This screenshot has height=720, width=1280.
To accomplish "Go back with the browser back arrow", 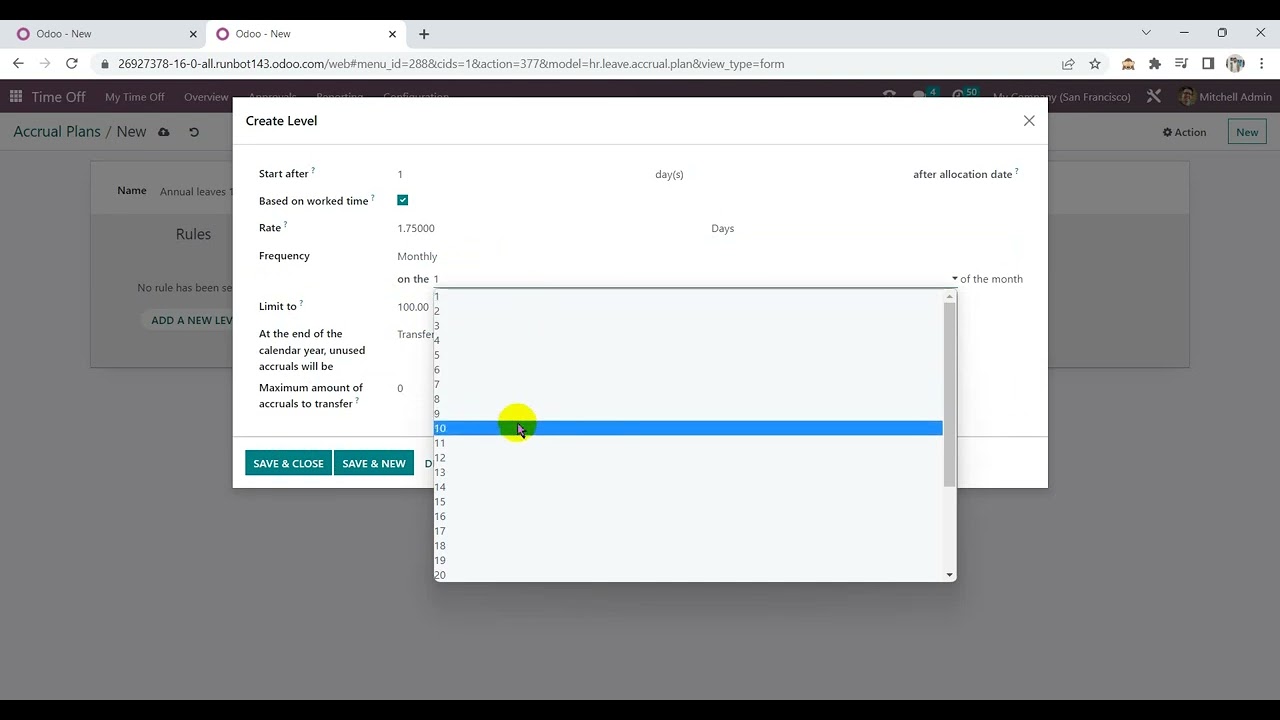I will (x=18, y=63).
